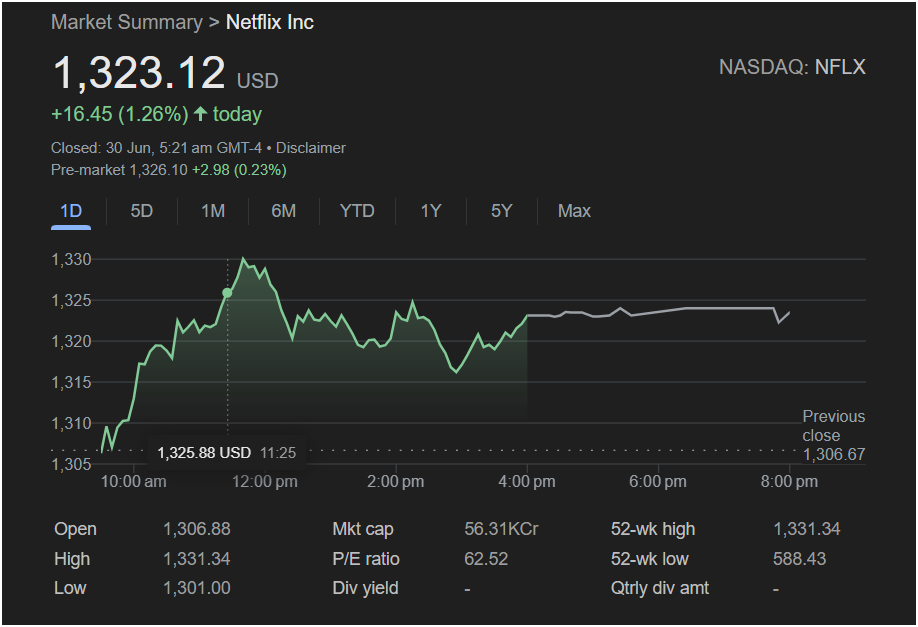Click the +16.45 (1.26%) change text
Viewport: 918px width, 627px height.
(120, 114)
